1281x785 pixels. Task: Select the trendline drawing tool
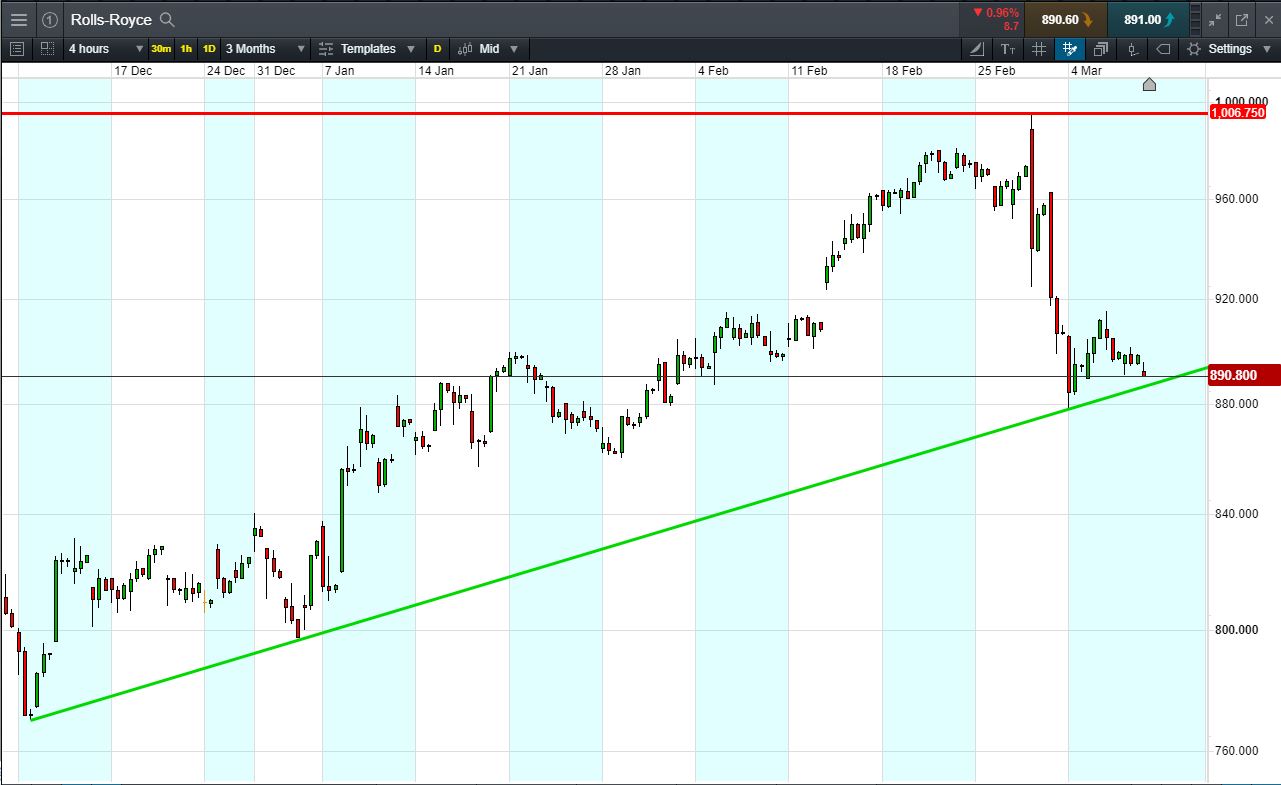point(976,48)
